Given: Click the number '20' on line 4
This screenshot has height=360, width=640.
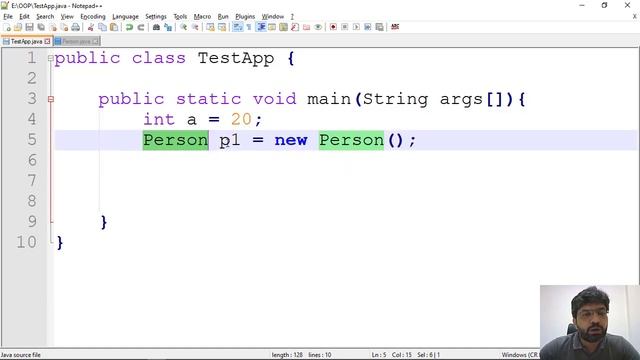Looking at the screenshot, I should pyautogui.click(x=241, y=120).
